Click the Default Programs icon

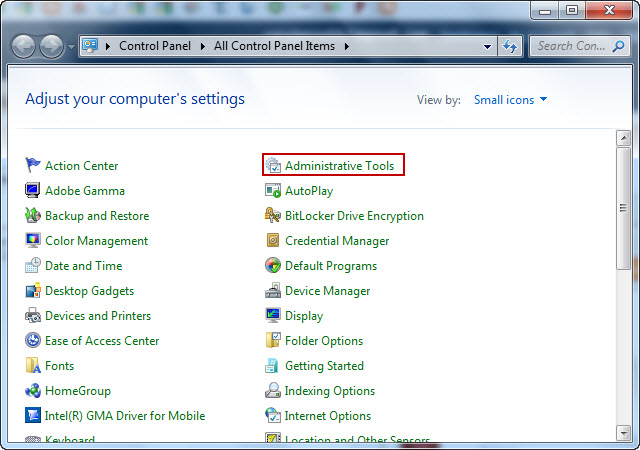[x=273, y=265]
